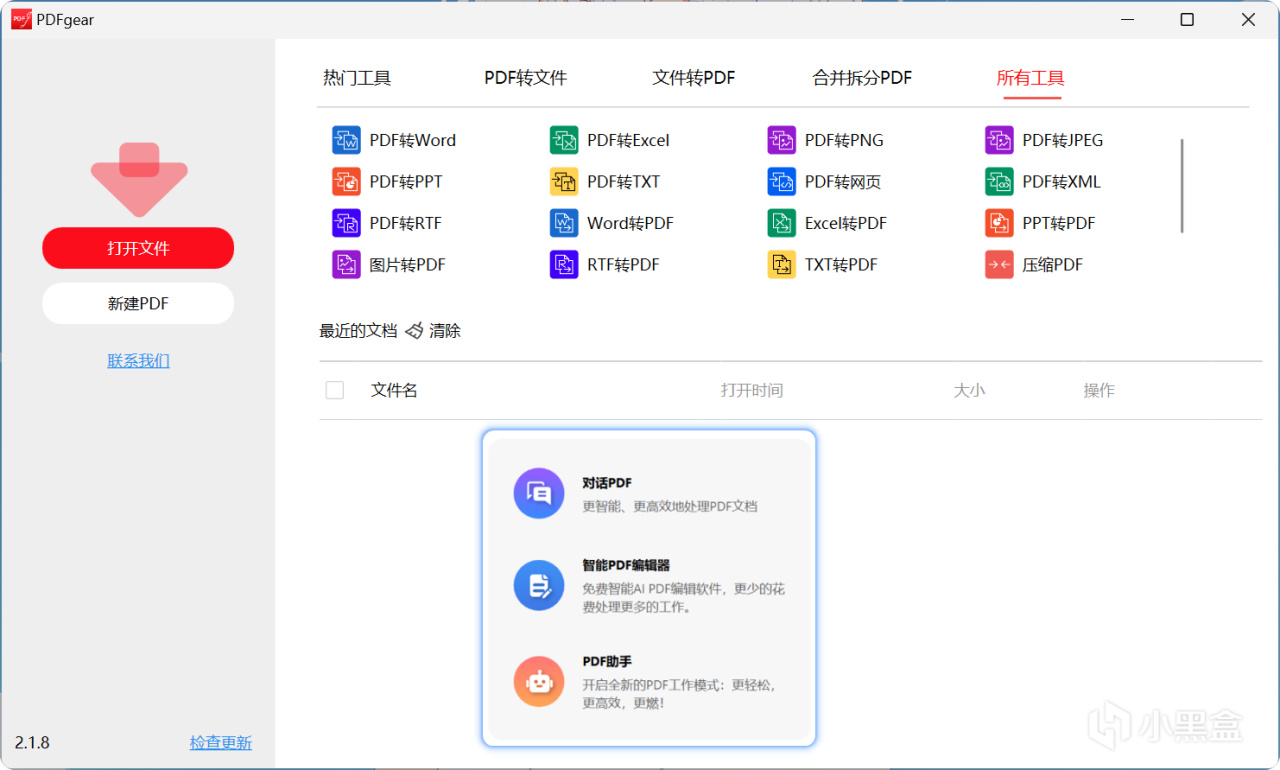The image size is (1280, 770).
Task: Click the 打开时间 column header
Action: 752,390
